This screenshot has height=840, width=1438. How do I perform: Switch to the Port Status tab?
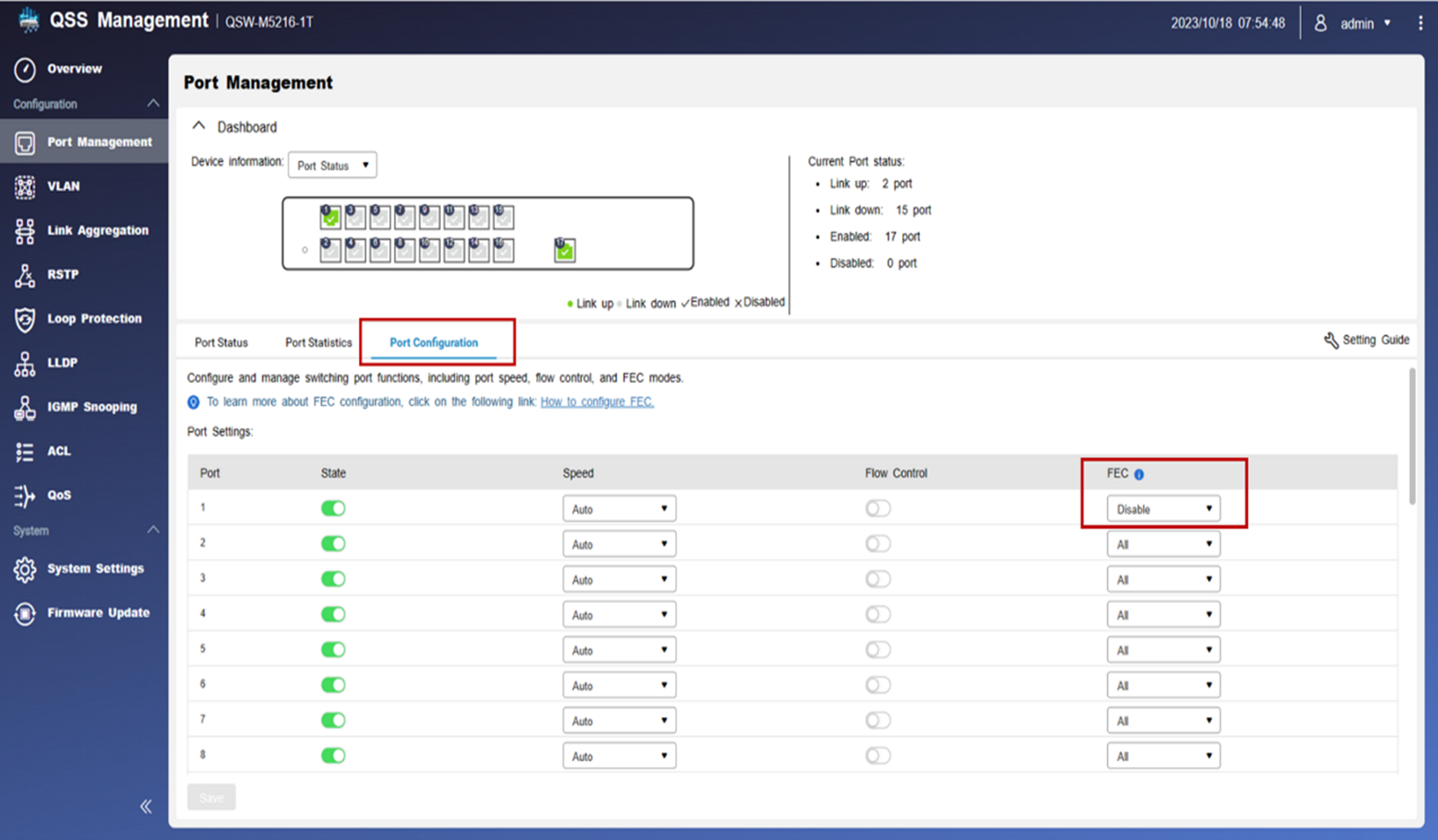[x=221, y=343]
